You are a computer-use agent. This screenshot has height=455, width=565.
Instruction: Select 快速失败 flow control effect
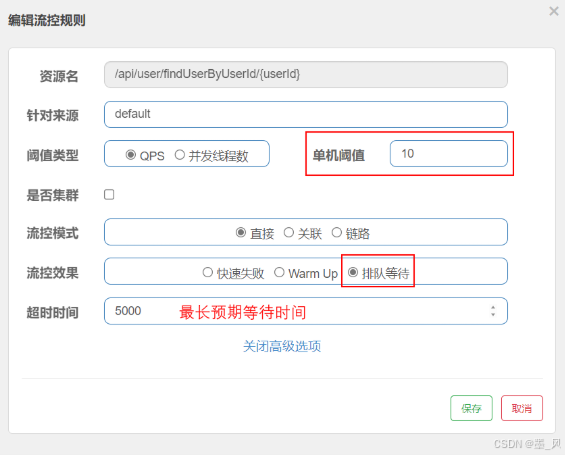coord(208,272)
